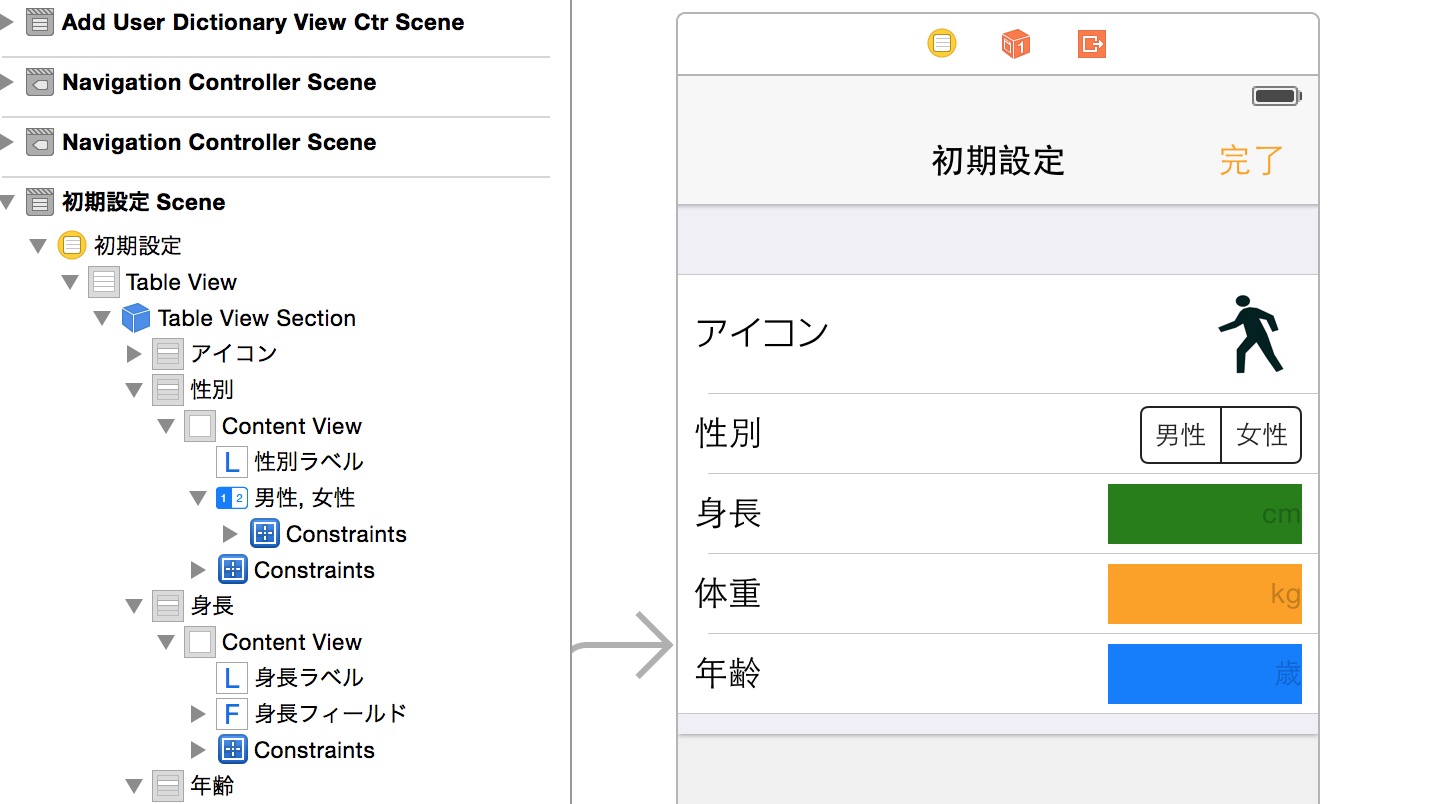The height and width of the screenshot is (804, 1456).
Task: Click the walking person icon image
Action: pos(1251,334)
